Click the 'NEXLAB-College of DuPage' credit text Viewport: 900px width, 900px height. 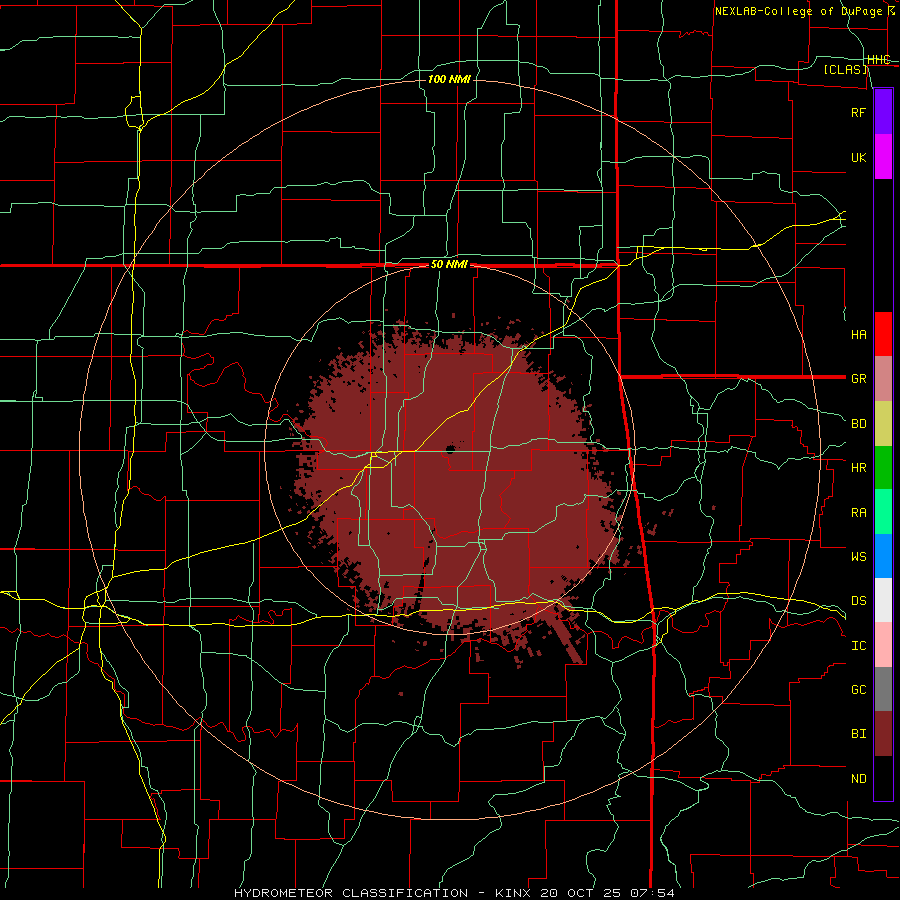pos(798,11)
